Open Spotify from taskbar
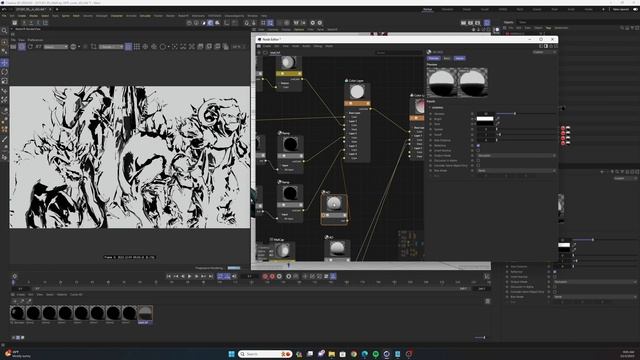Image resolution: width=640 pixels, height=360 pixels. point(376,354)
